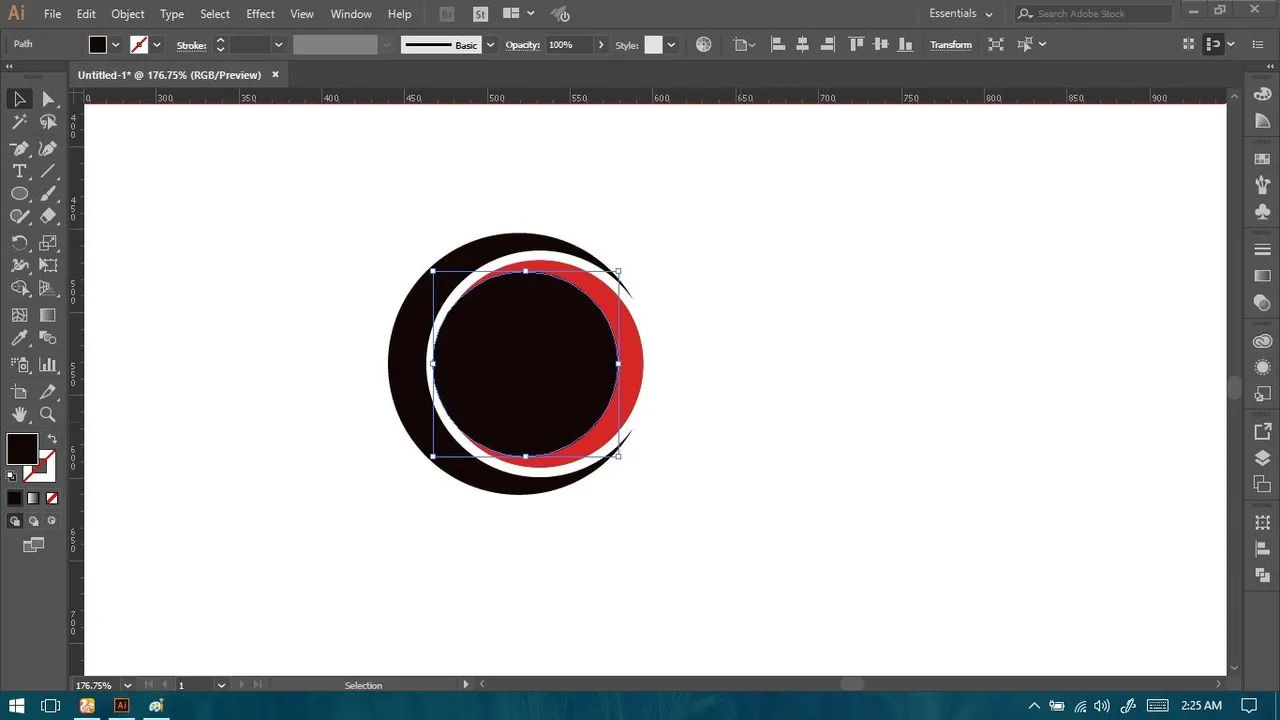Expand the Opacity value arrow
Viewport: 1280px width, 720px height.
601,45
